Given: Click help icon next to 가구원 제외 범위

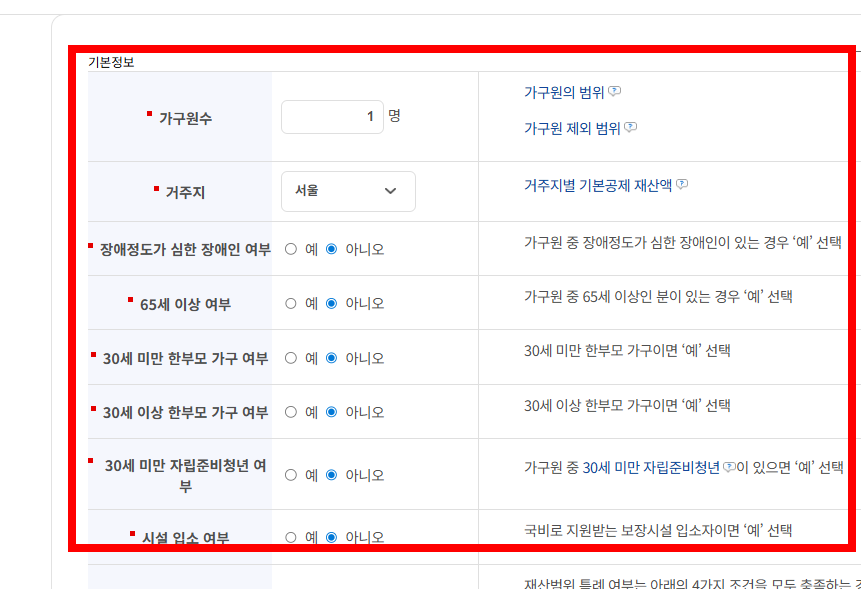Looking at the screenshot, I should coord(631,127).
